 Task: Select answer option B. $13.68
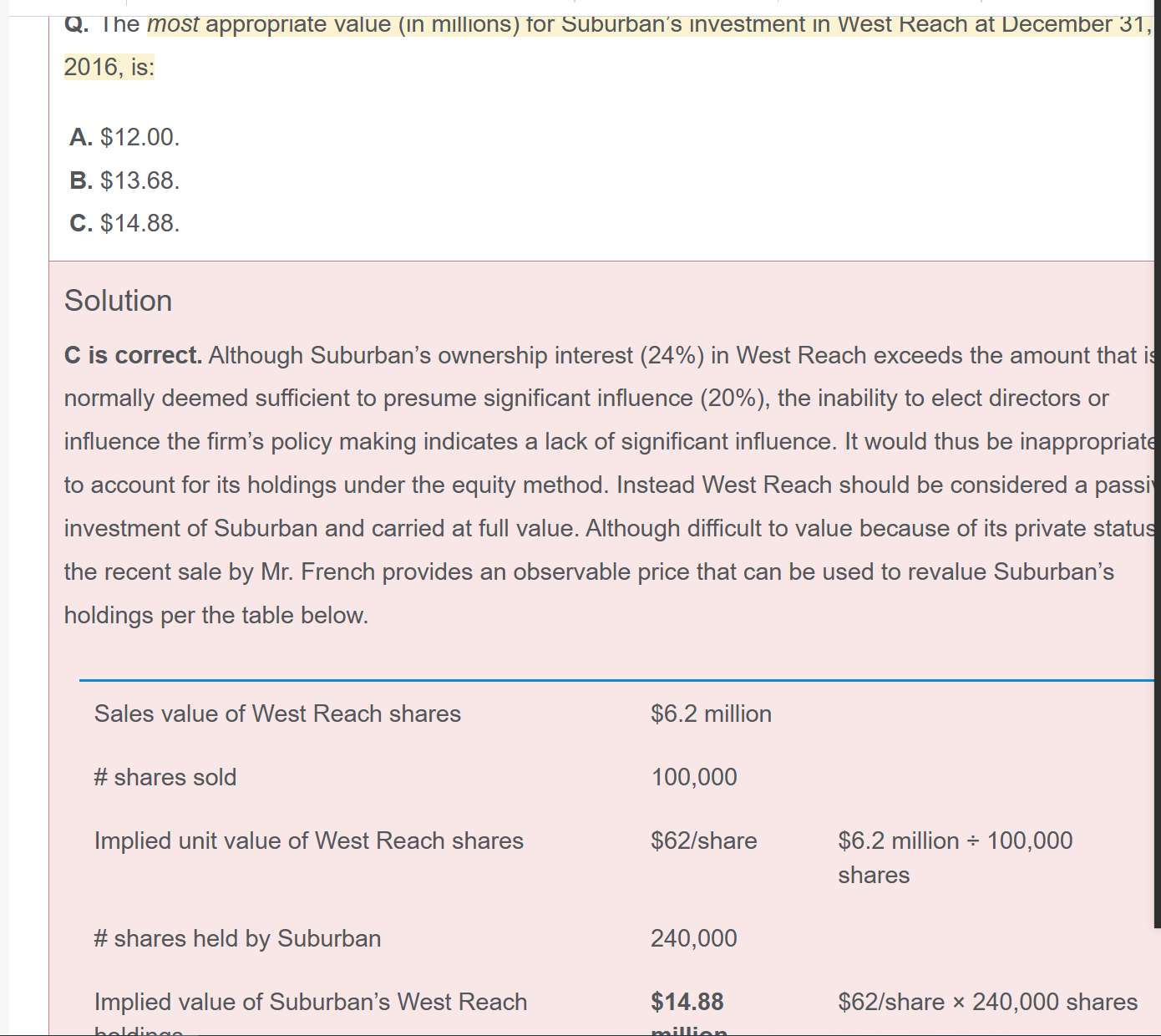click(x=124, y=180)
